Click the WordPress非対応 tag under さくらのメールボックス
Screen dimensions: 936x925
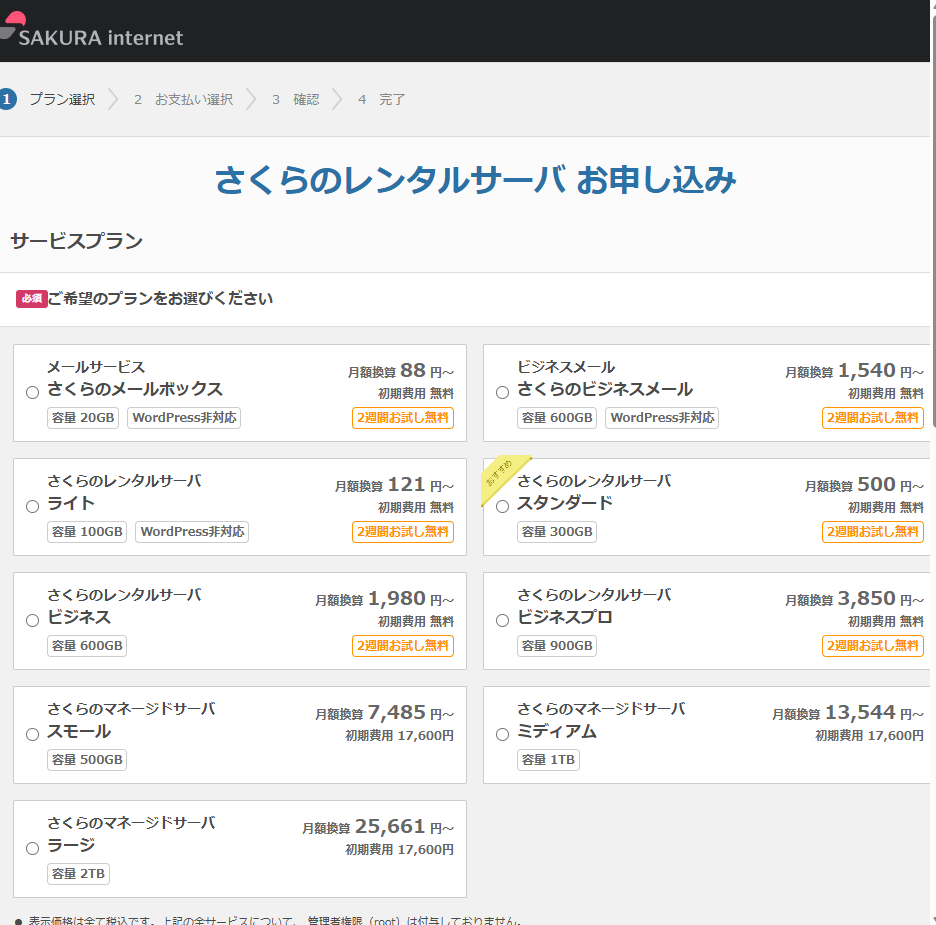coord(184,418)
